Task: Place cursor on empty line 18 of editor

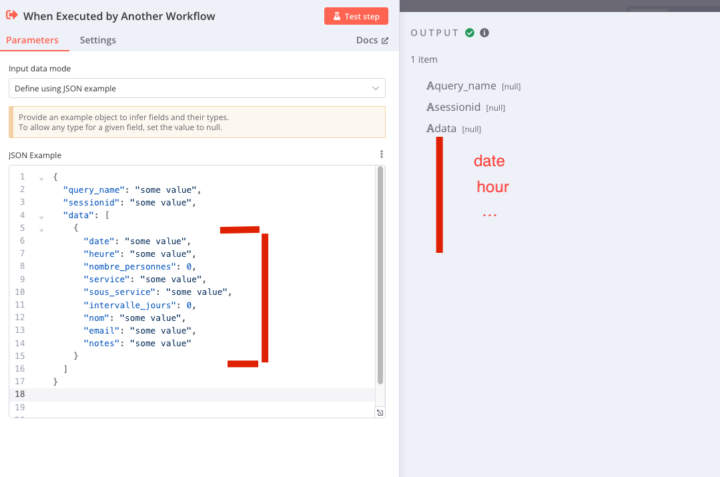Action: [192, 394]
